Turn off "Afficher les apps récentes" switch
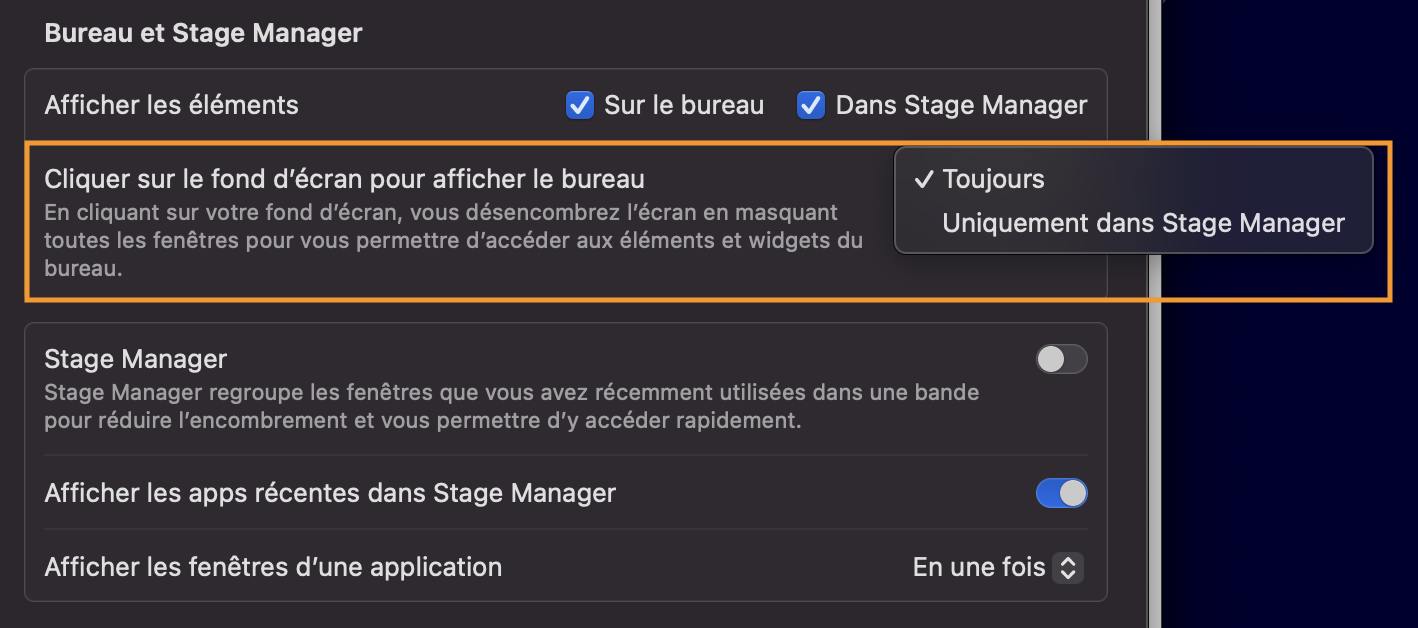Image resolution: width=1418 pixels, height=628 pixels. [x=1061, y=493]
